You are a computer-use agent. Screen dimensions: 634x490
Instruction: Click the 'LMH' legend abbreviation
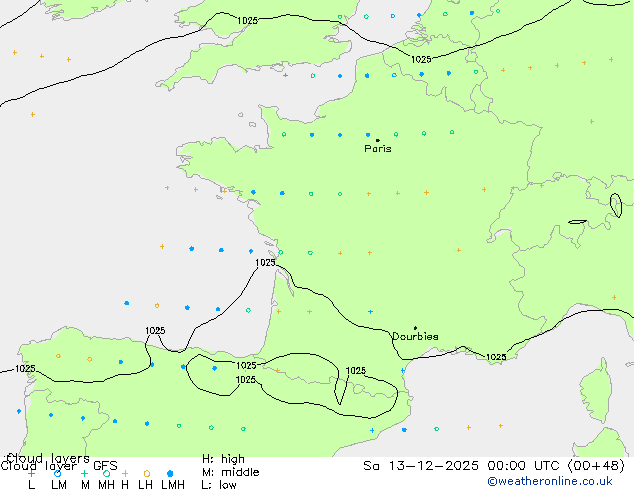(x=173, y=485)
